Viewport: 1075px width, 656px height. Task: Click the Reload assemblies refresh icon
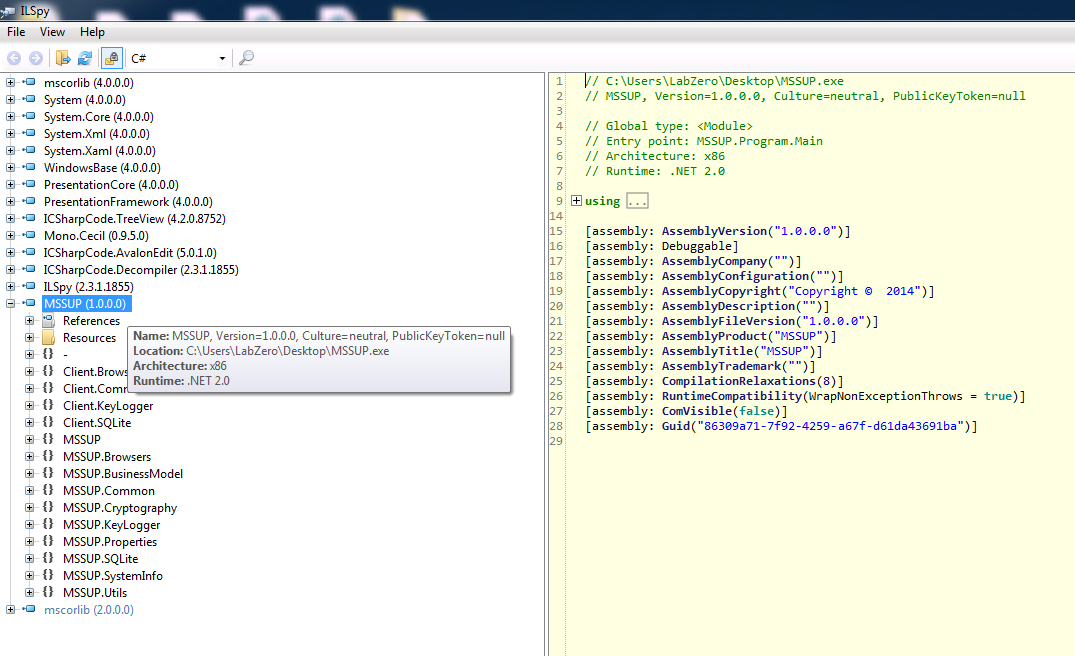(x=85, y=59)
